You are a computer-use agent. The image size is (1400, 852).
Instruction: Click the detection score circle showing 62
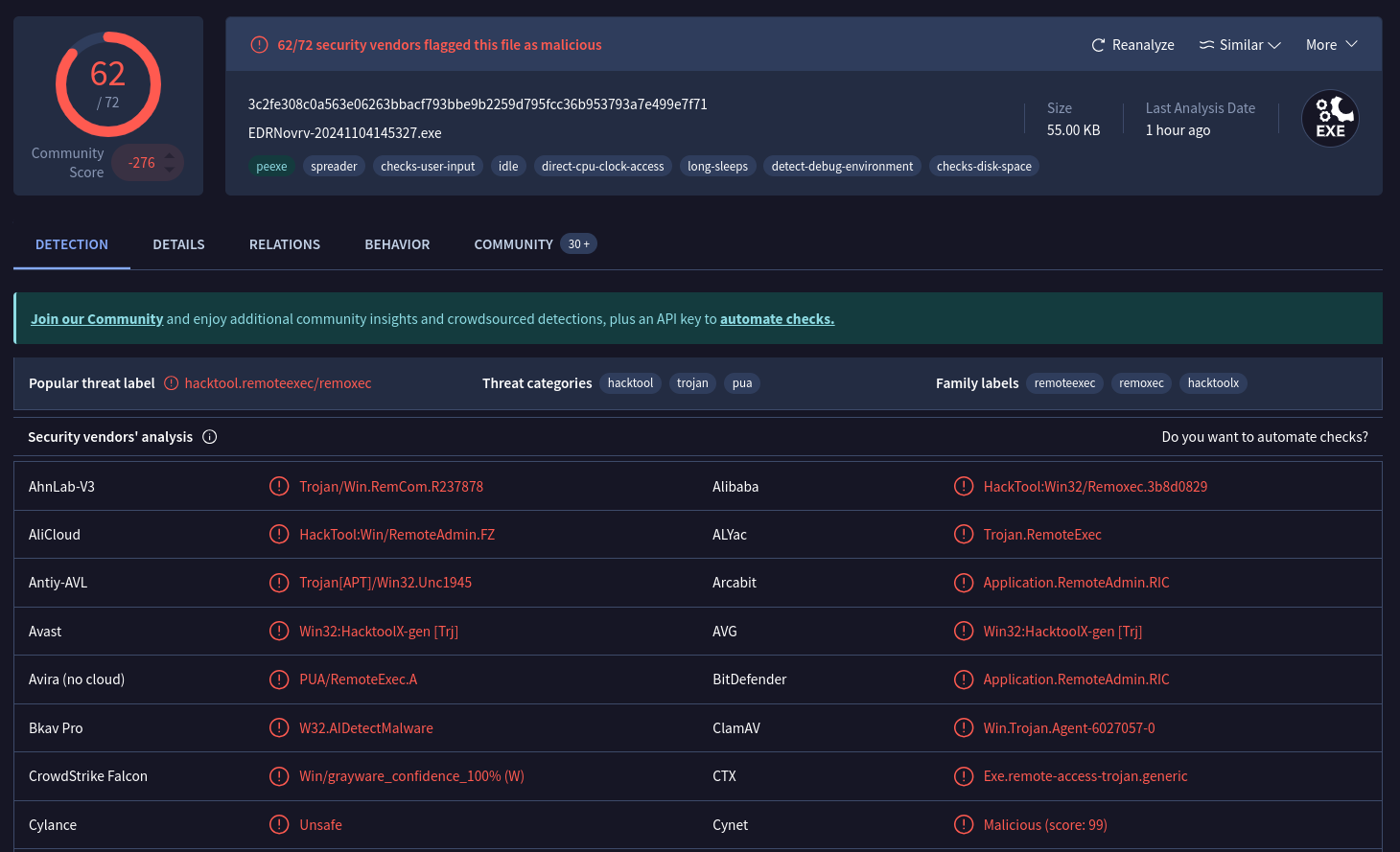click(x=108, y=84)
